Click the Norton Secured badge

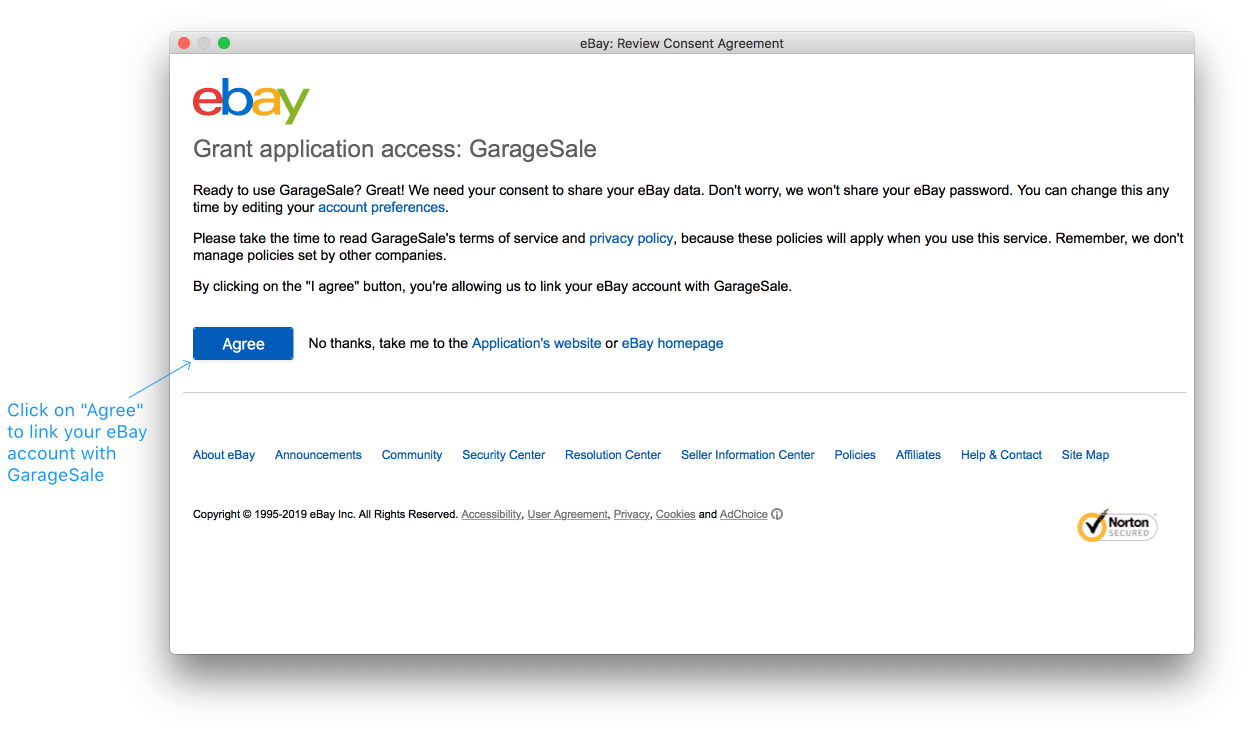(x=1117, y=526)
